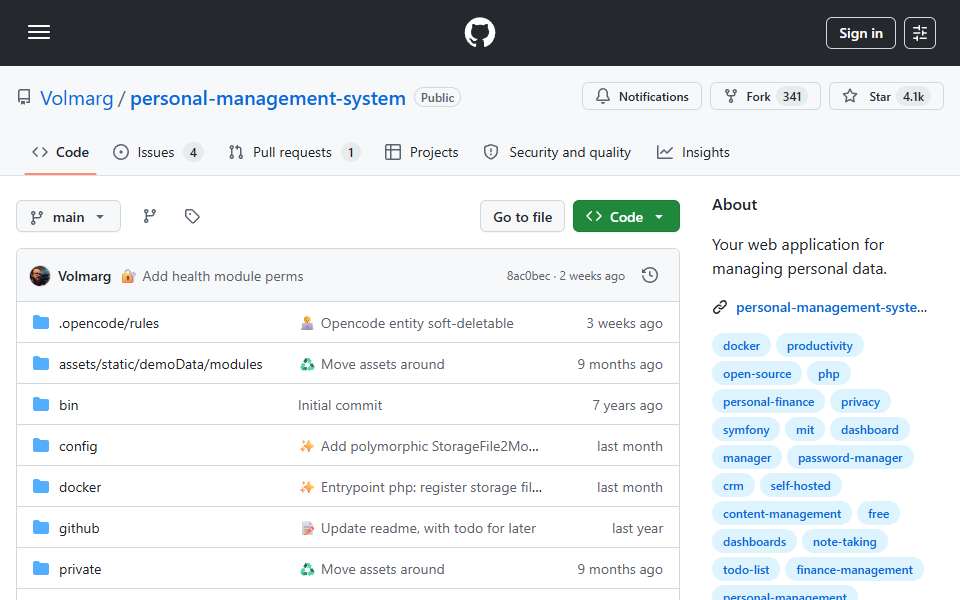Select the productivity topic tag
Viewport: 960px width, 600px height.
tap(819, 346)
